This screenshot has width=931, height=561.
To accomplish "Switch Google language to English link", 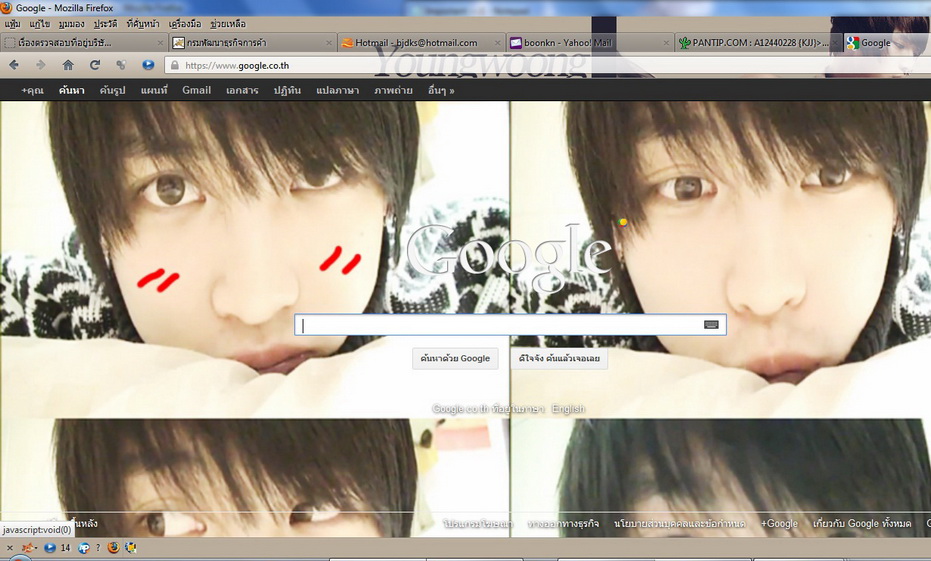I will click(568, 409).
